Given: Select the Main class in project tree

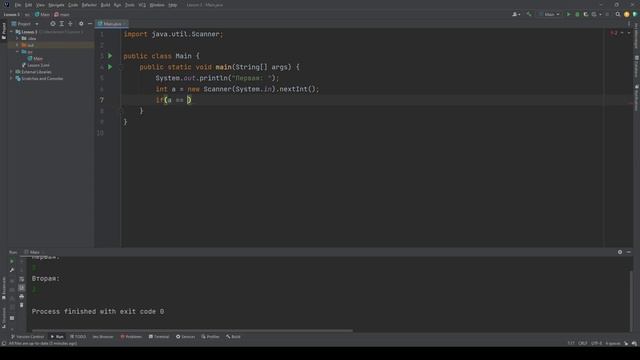Looking at the screenshot, I should click(35, 58).
